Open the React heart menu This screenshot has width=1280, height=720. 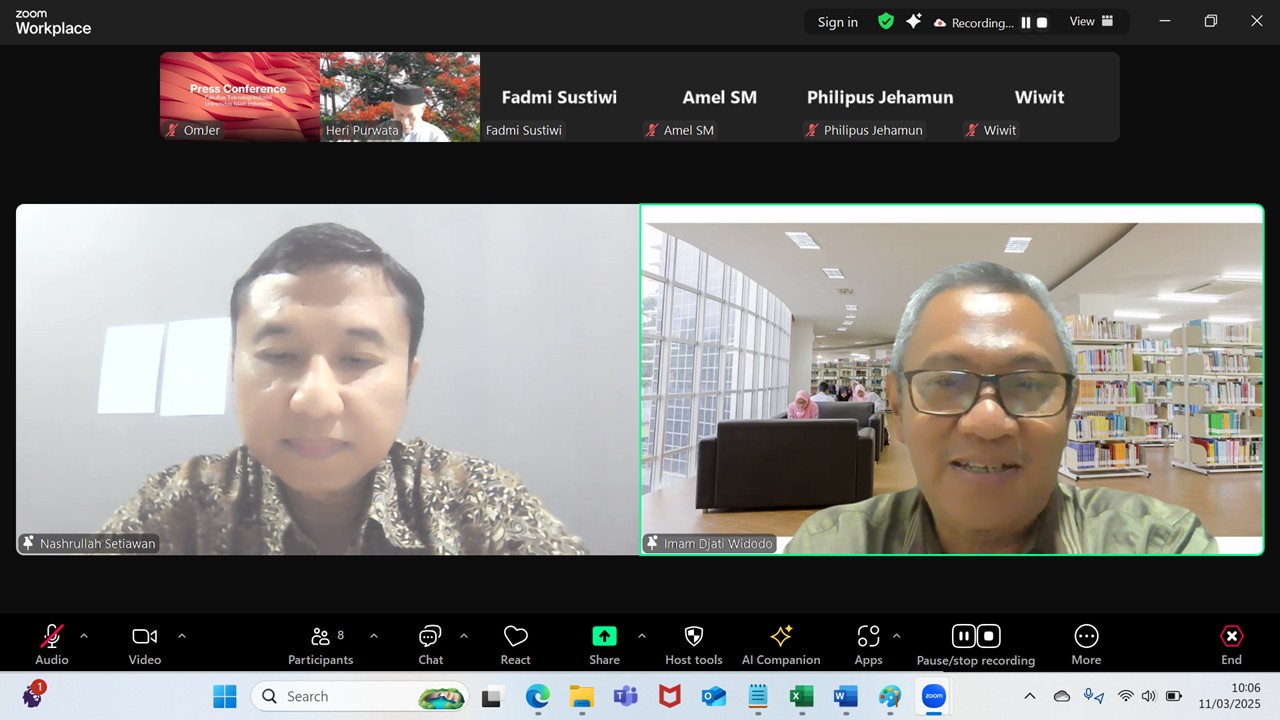pos(515,645)
